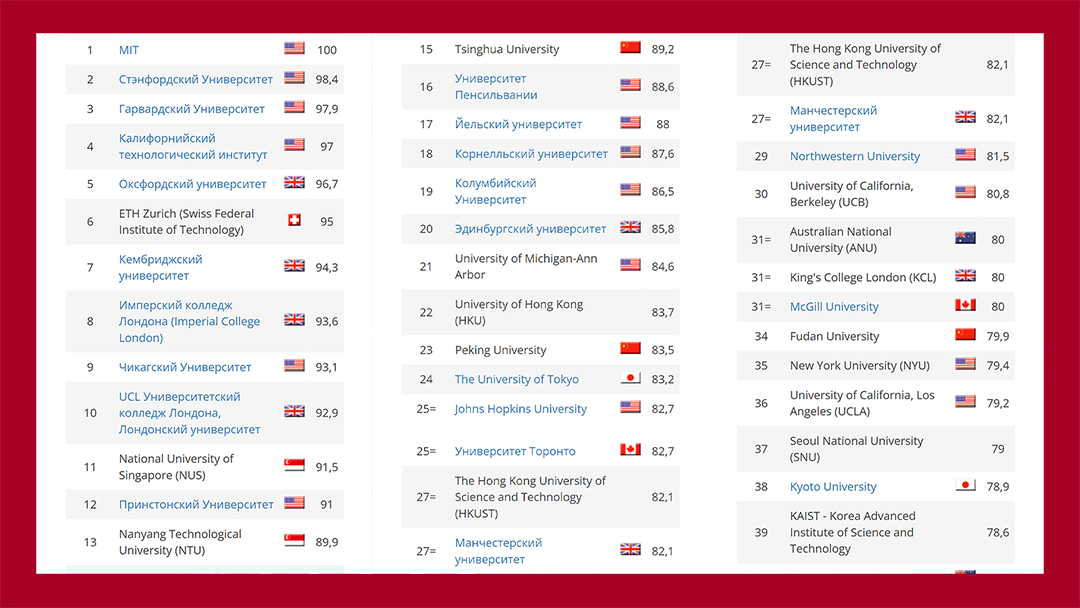Click the Seoul National University (SNU) name
This screenshot has width=1080, height=608.
(856, 449)
